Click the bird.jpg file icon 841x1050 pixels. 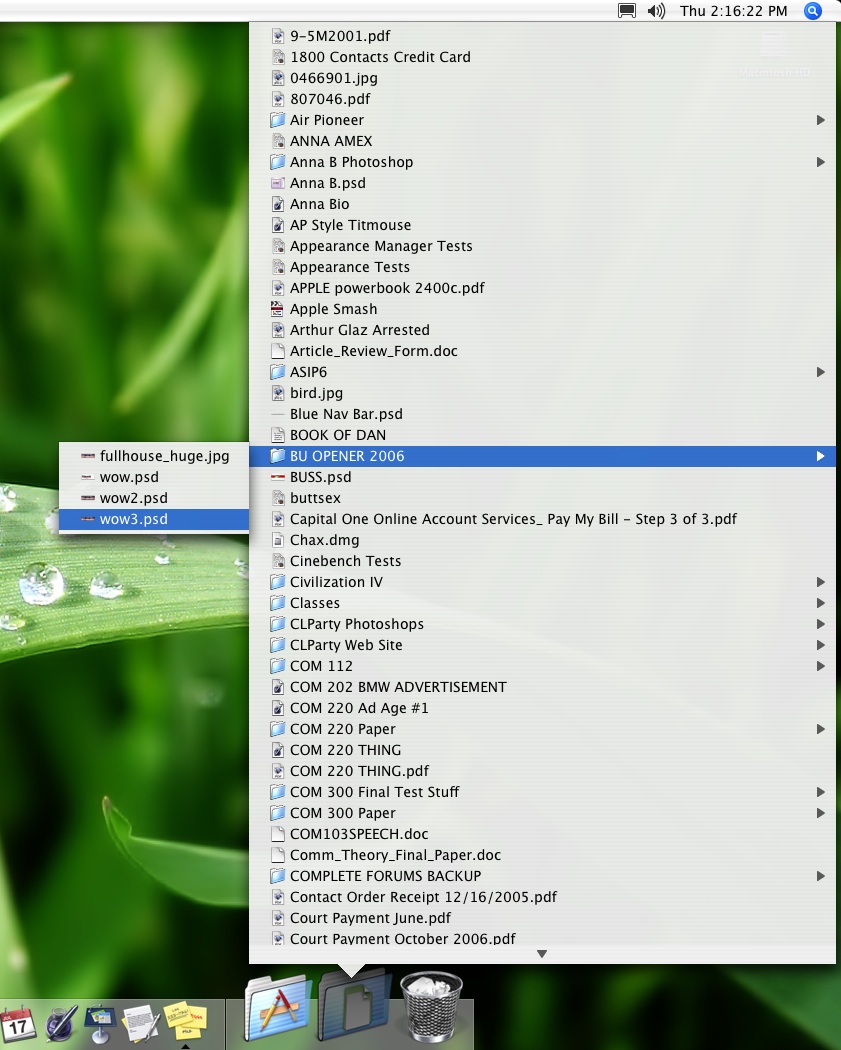pos(278,393)
